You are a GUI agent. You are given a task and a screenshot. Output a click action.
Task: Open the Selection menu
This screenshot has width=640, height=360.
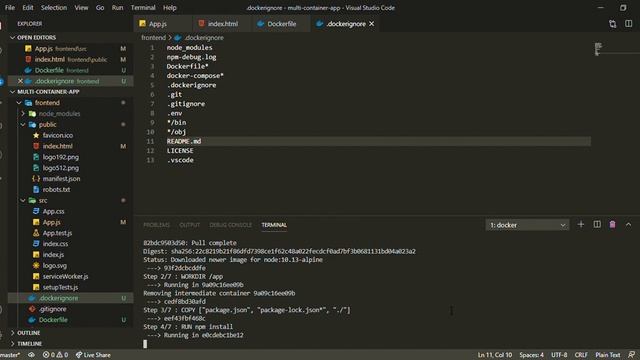(53, 8)
